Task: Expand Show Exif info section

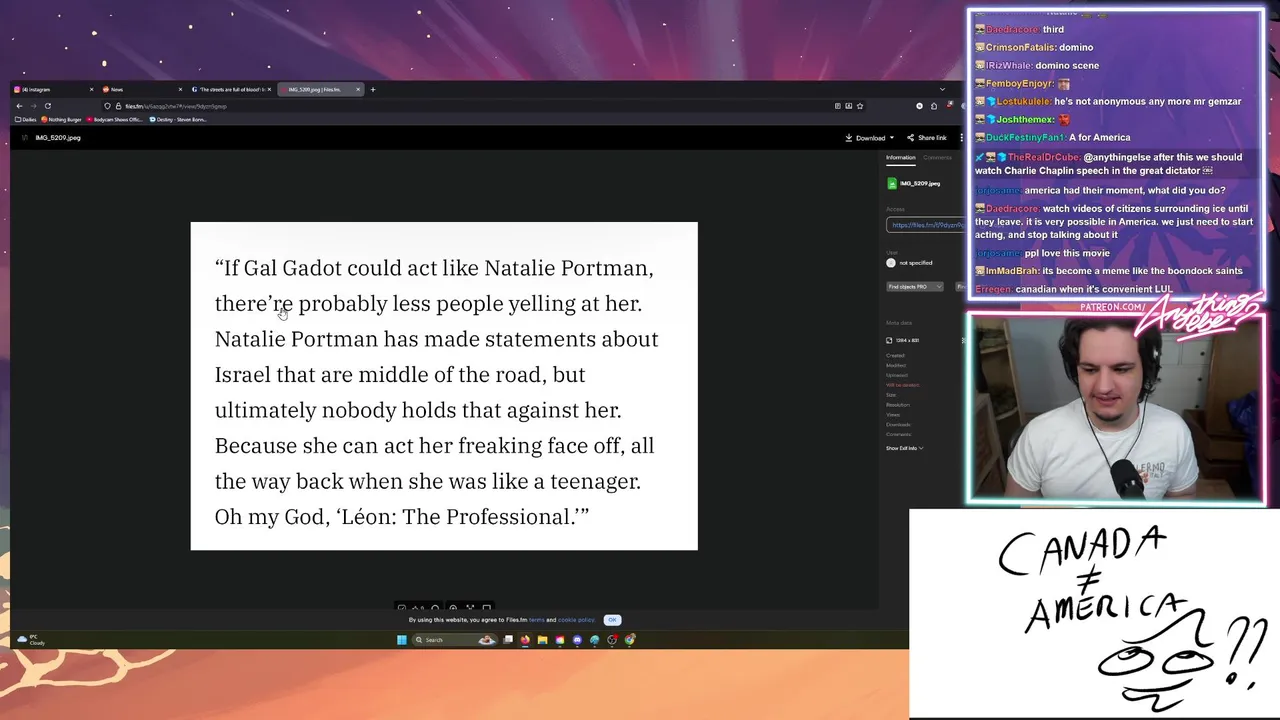Action: (x=904, y=448)
